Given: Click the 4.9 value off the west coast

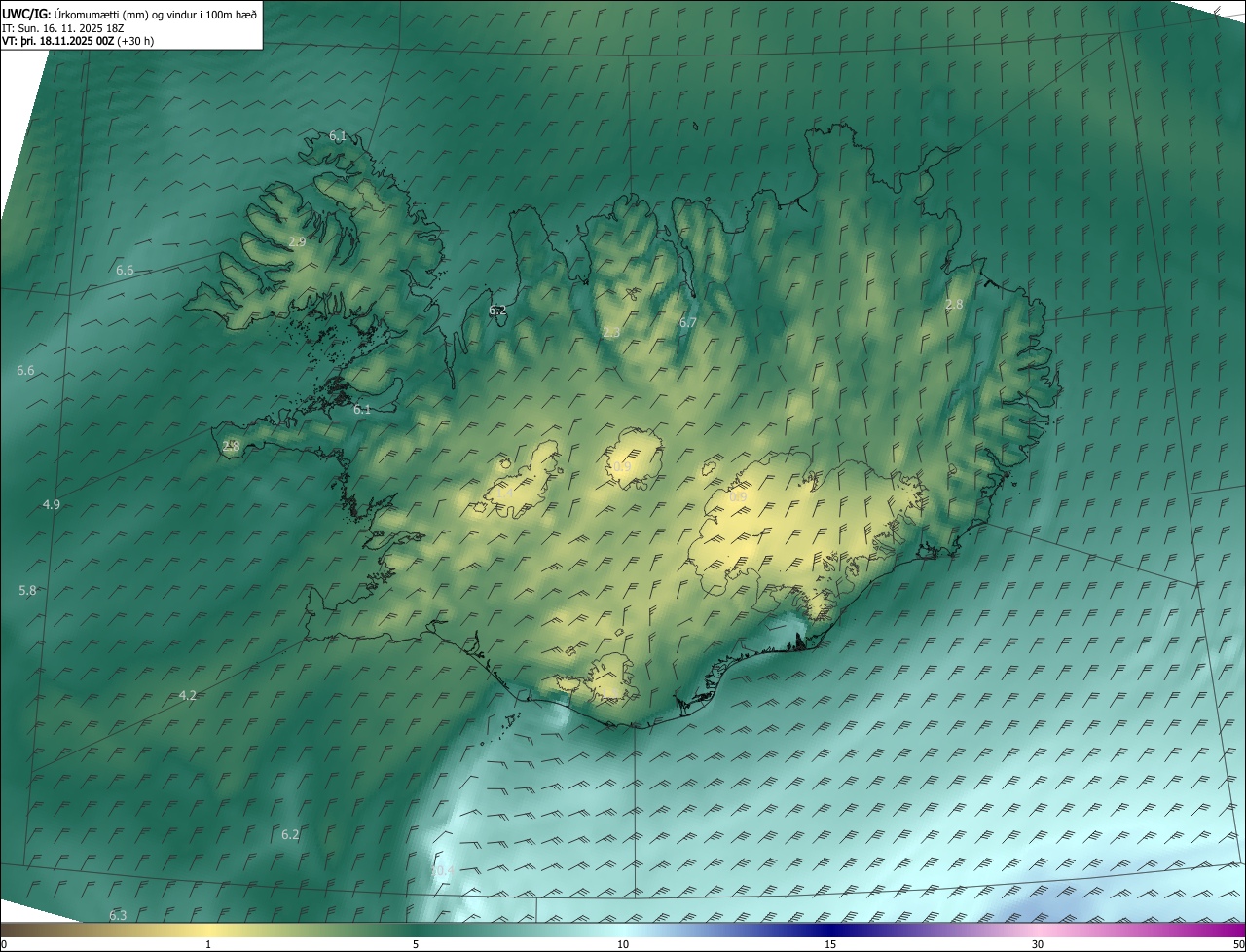Looking at the screenshot, I should pos(52,504).
